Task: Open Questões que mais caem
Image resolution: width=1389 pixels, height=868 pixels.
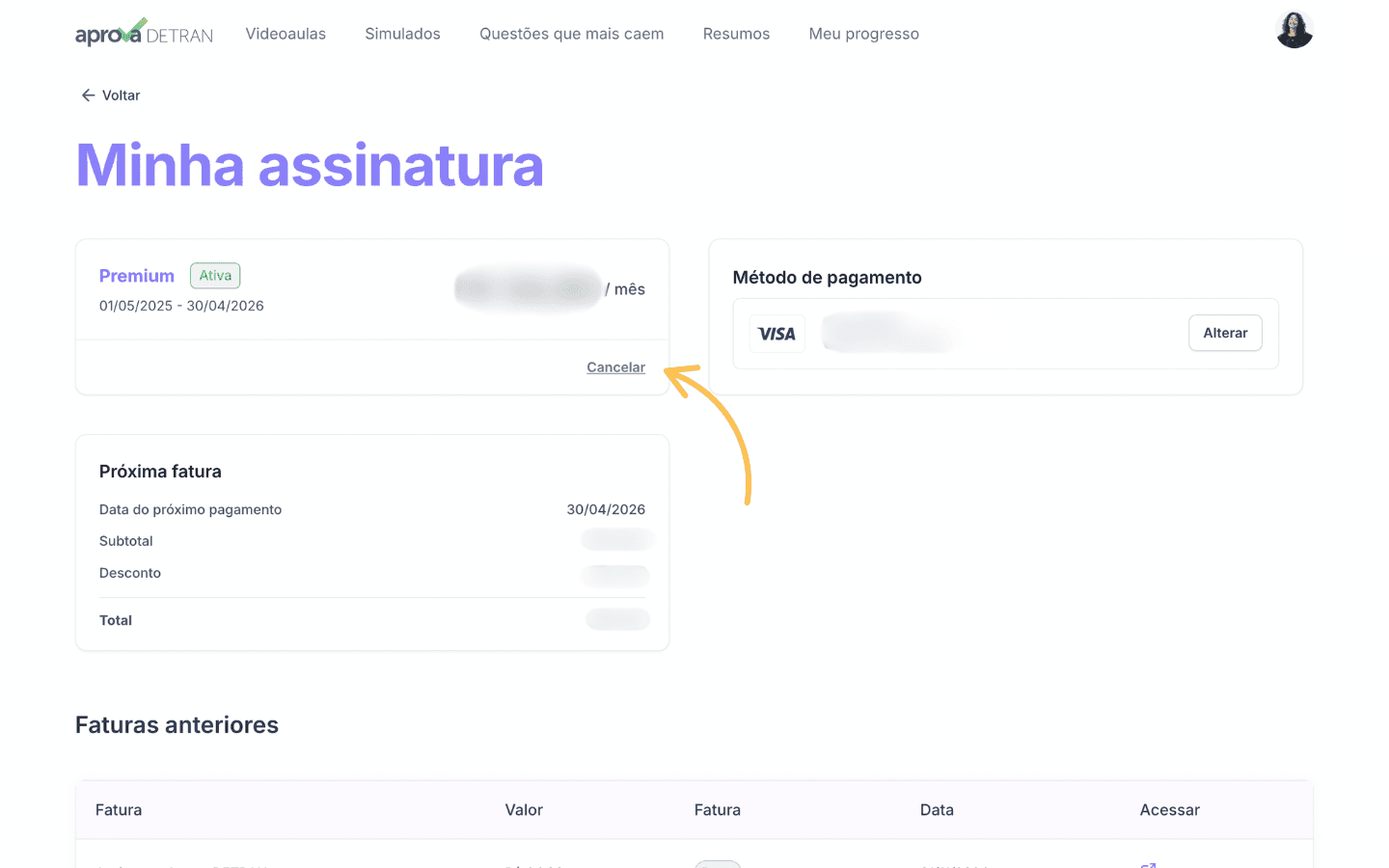Action: tap(572, 34)
